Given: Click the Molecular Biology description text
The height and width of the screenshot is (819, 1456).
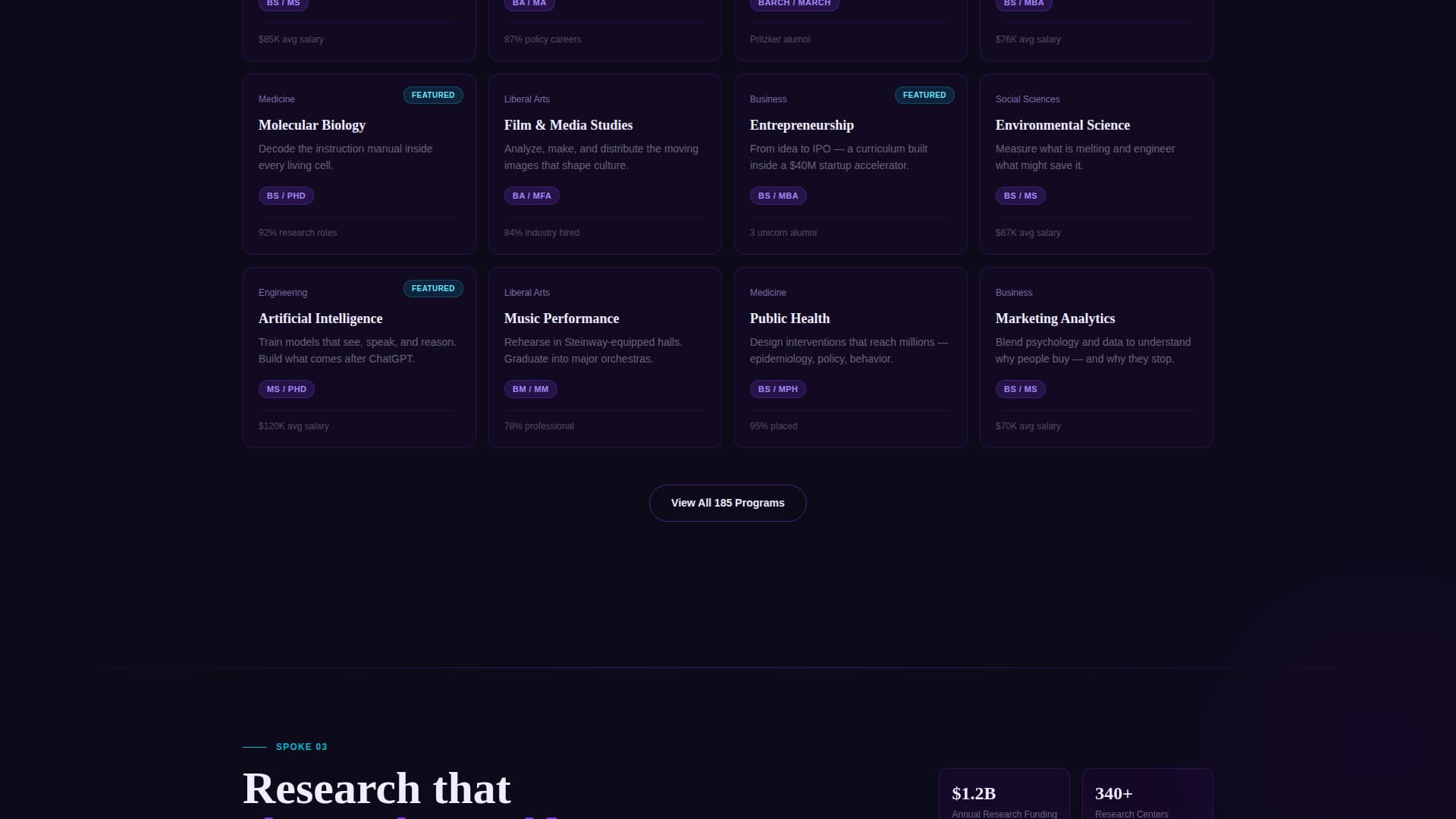Looking at the screenshot, I should 345,157.
